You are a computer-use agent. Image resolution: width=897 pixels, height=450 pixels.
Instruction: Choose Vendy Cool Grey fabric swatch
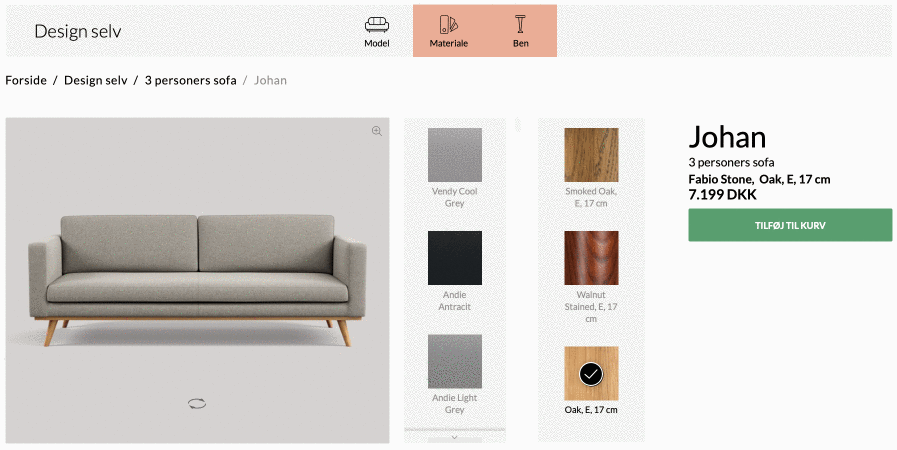tap(455, 155)
